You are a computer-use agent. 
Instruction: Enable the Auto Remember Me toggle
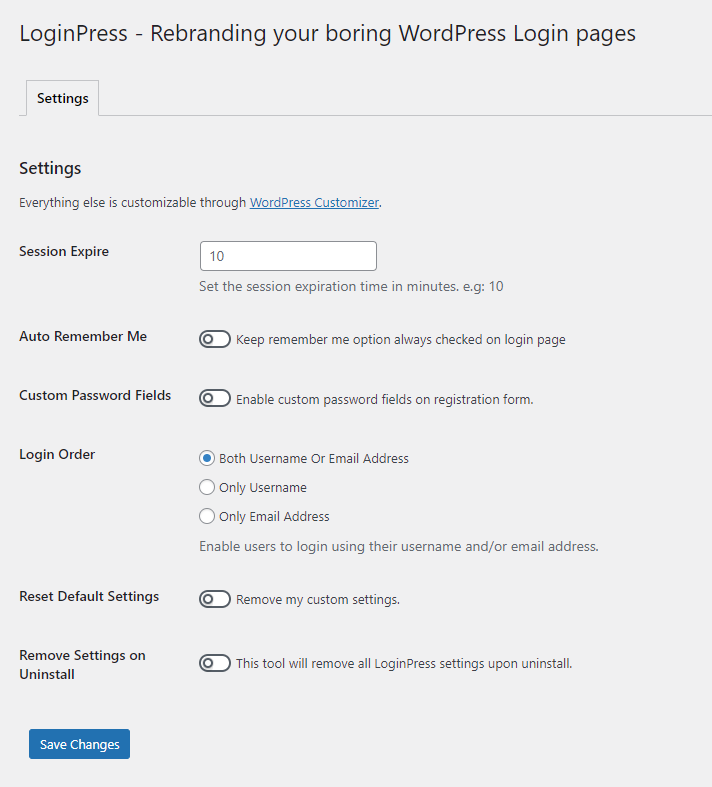point(215,339)
